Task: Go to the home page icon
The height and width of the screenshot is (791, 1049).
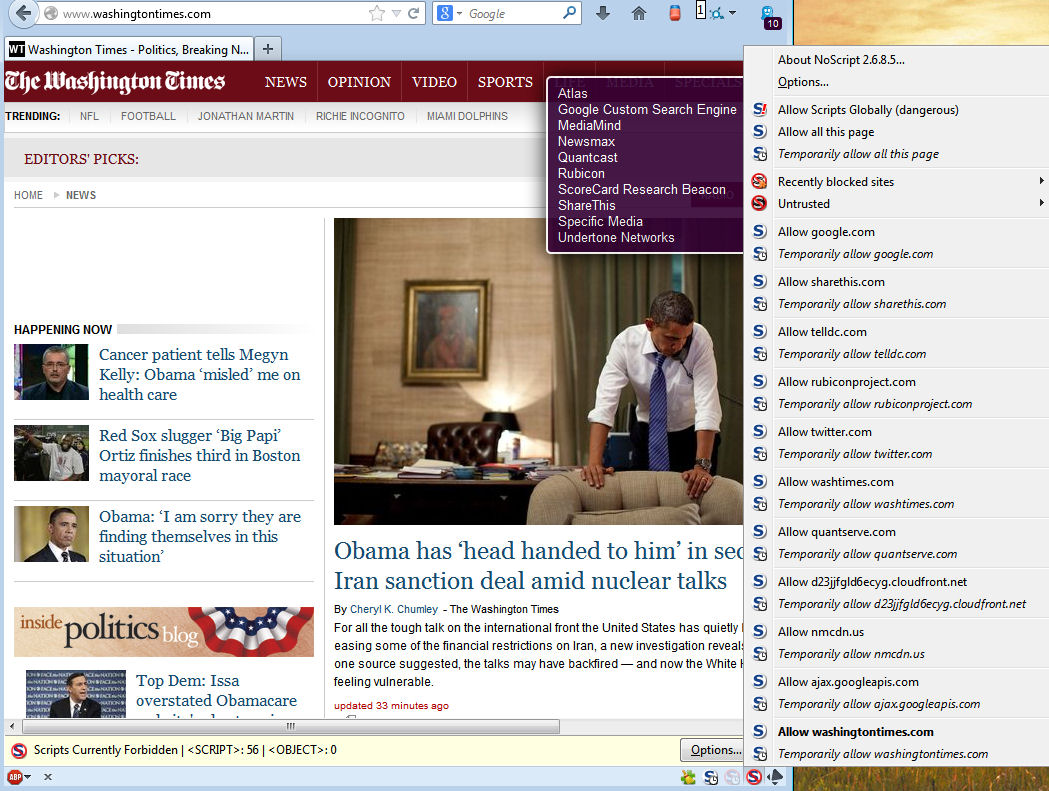Action: (639, 14)
